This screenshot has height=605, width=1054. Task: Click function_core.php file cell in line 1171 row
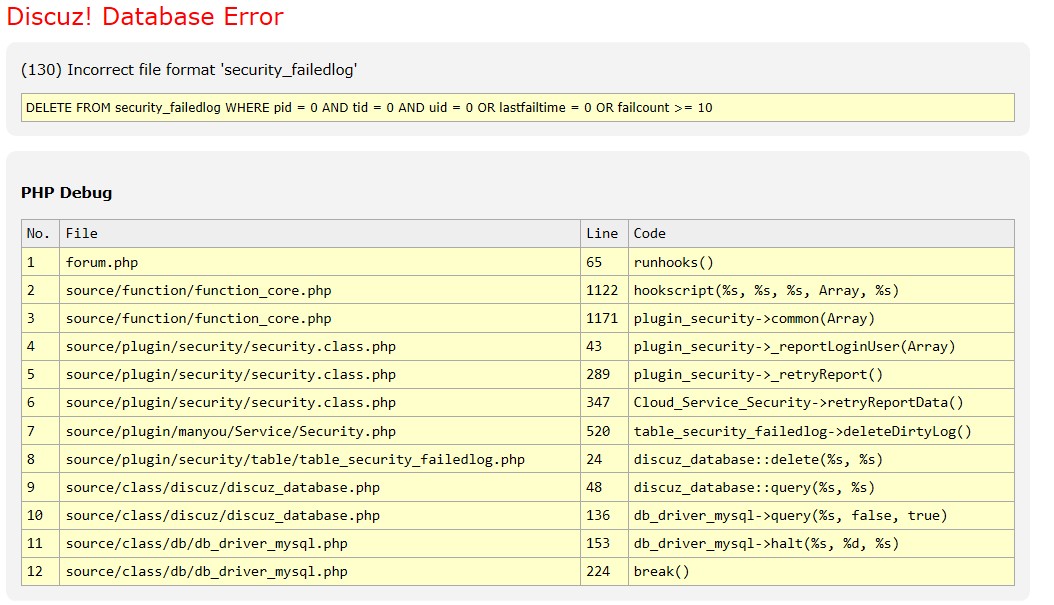320,319
